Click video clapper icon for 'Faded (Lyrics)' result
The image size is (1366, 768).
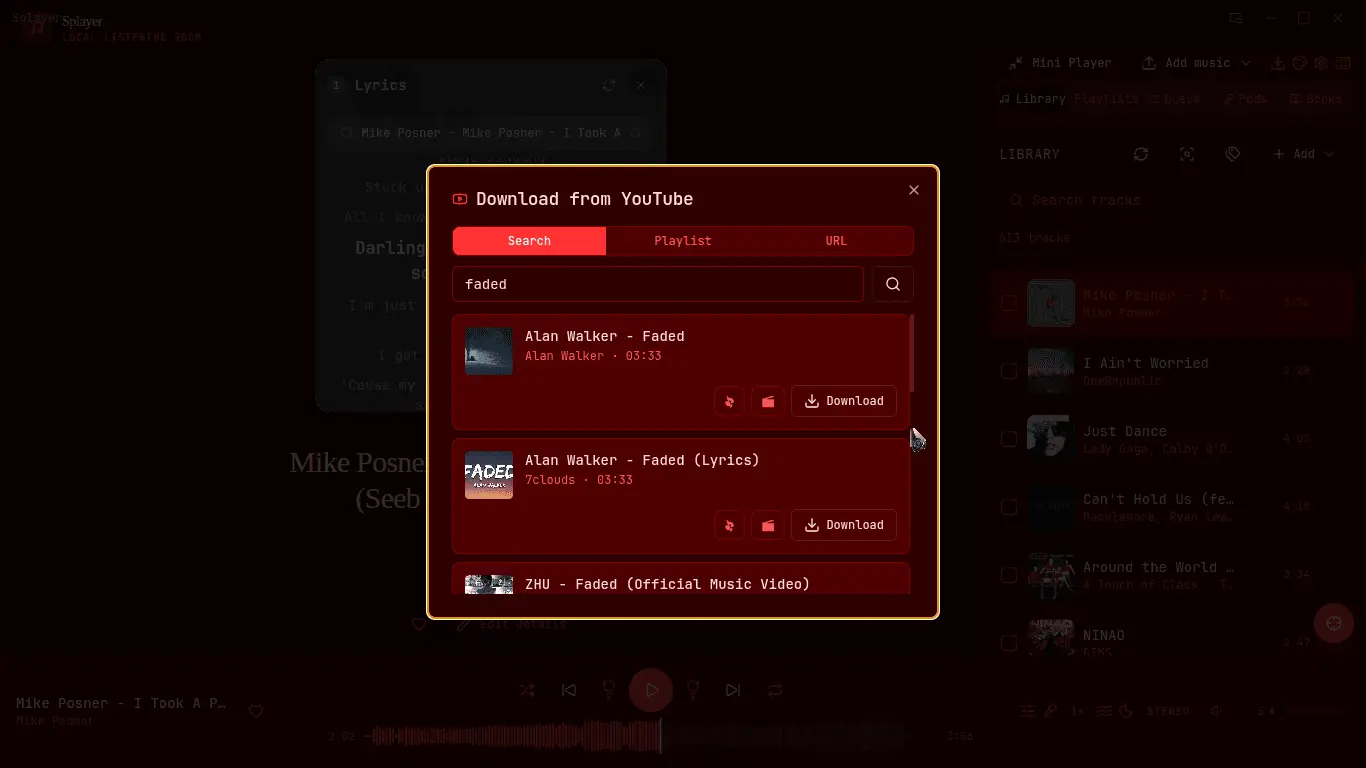click(768, 525)
